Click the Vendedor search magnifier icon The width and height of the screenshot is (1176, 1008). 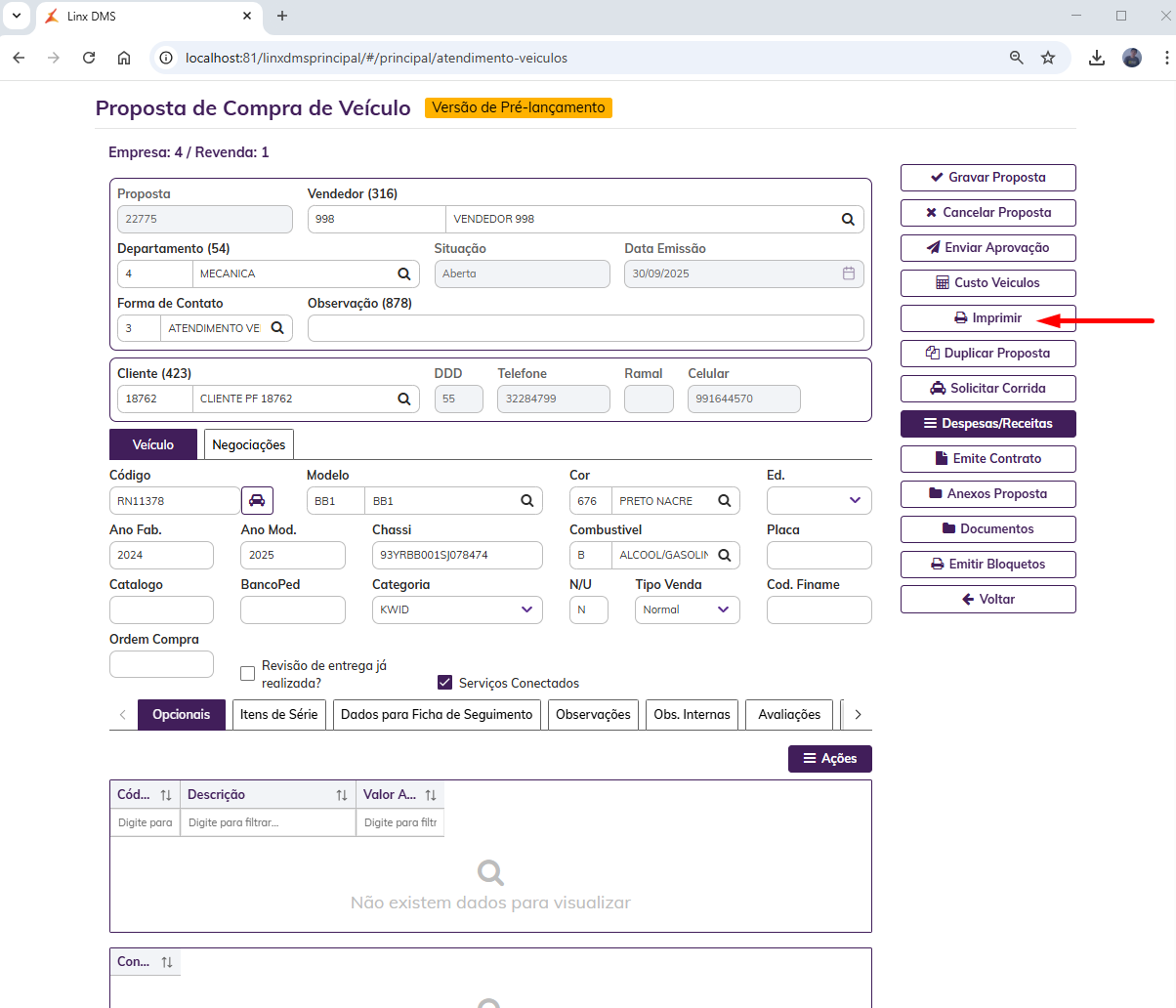pos(848,219)
